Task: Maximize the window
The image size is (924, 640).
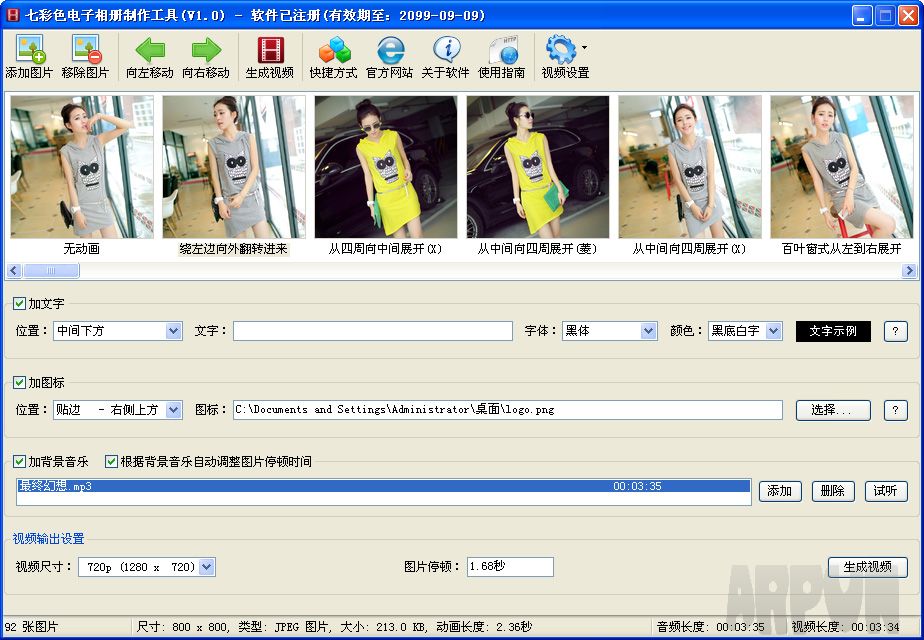Action: pyautogui.click(x=885, y=16)
